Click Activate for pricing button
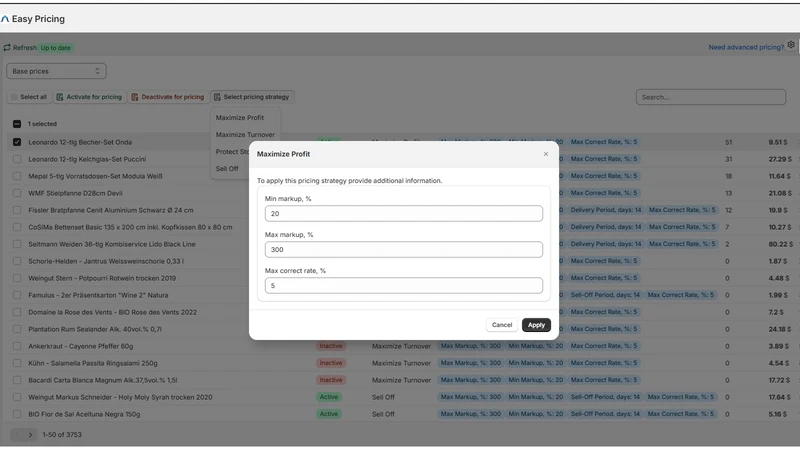Viewport: 800px width, 450px height. click(89, 97)
